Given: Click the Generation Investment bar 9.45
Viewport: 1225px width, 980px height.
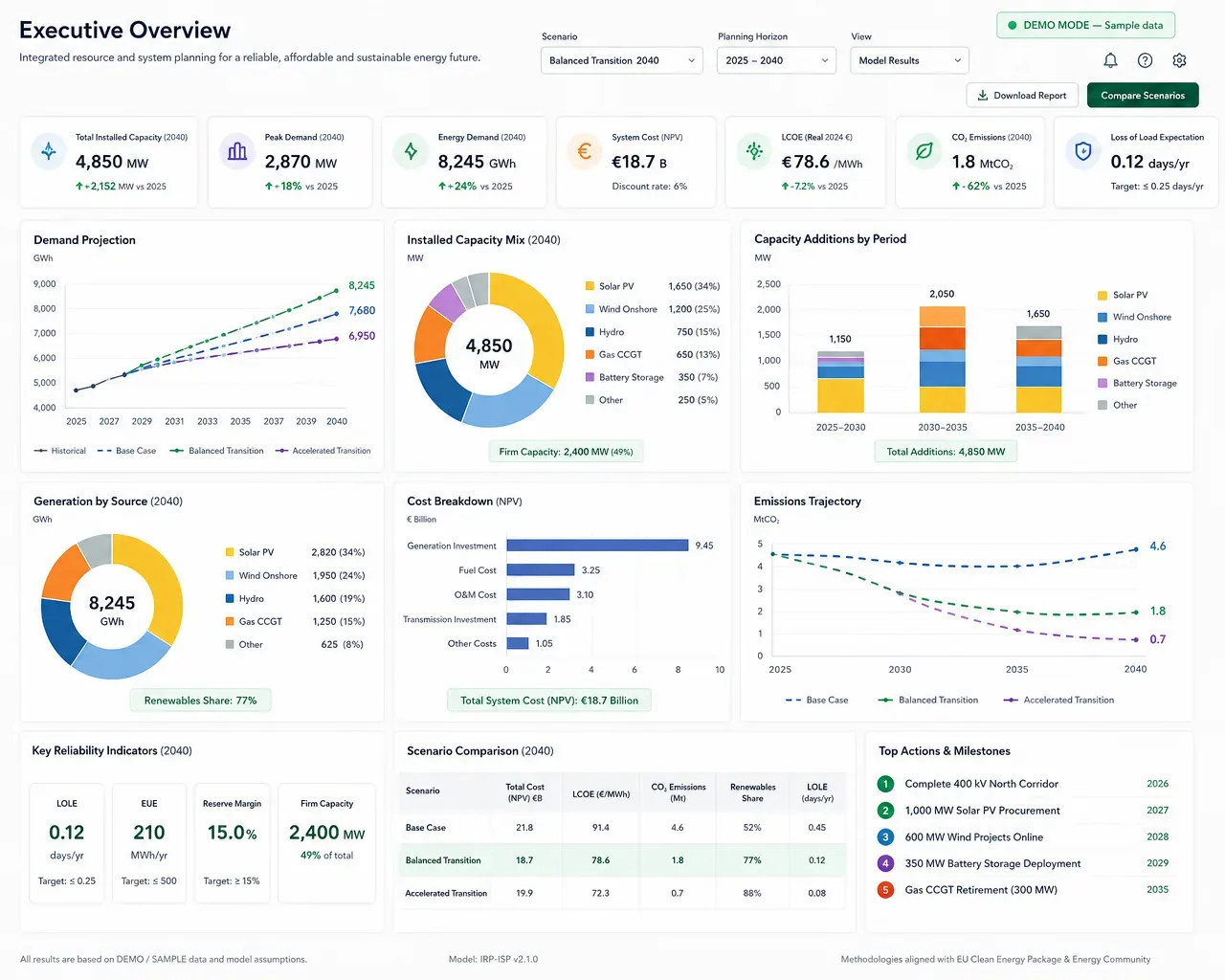Looking at the screenshot, I should click(597, 546).
